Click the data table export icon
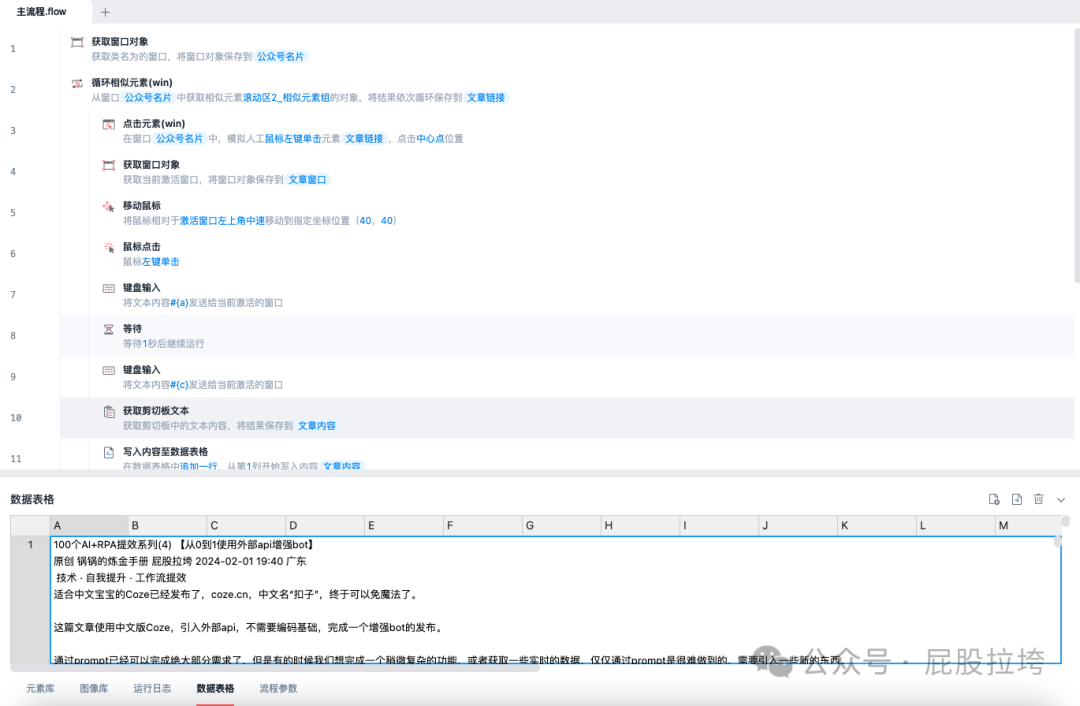Image resolution: width=1080 pixels, height=706 pixels. point(1017,499)
